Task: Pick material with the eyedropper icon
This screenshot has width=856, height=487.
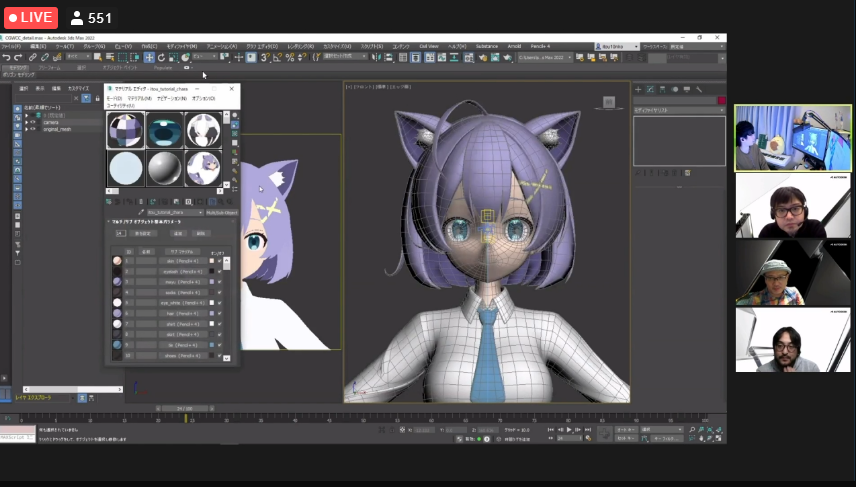Action: (141, 212)
